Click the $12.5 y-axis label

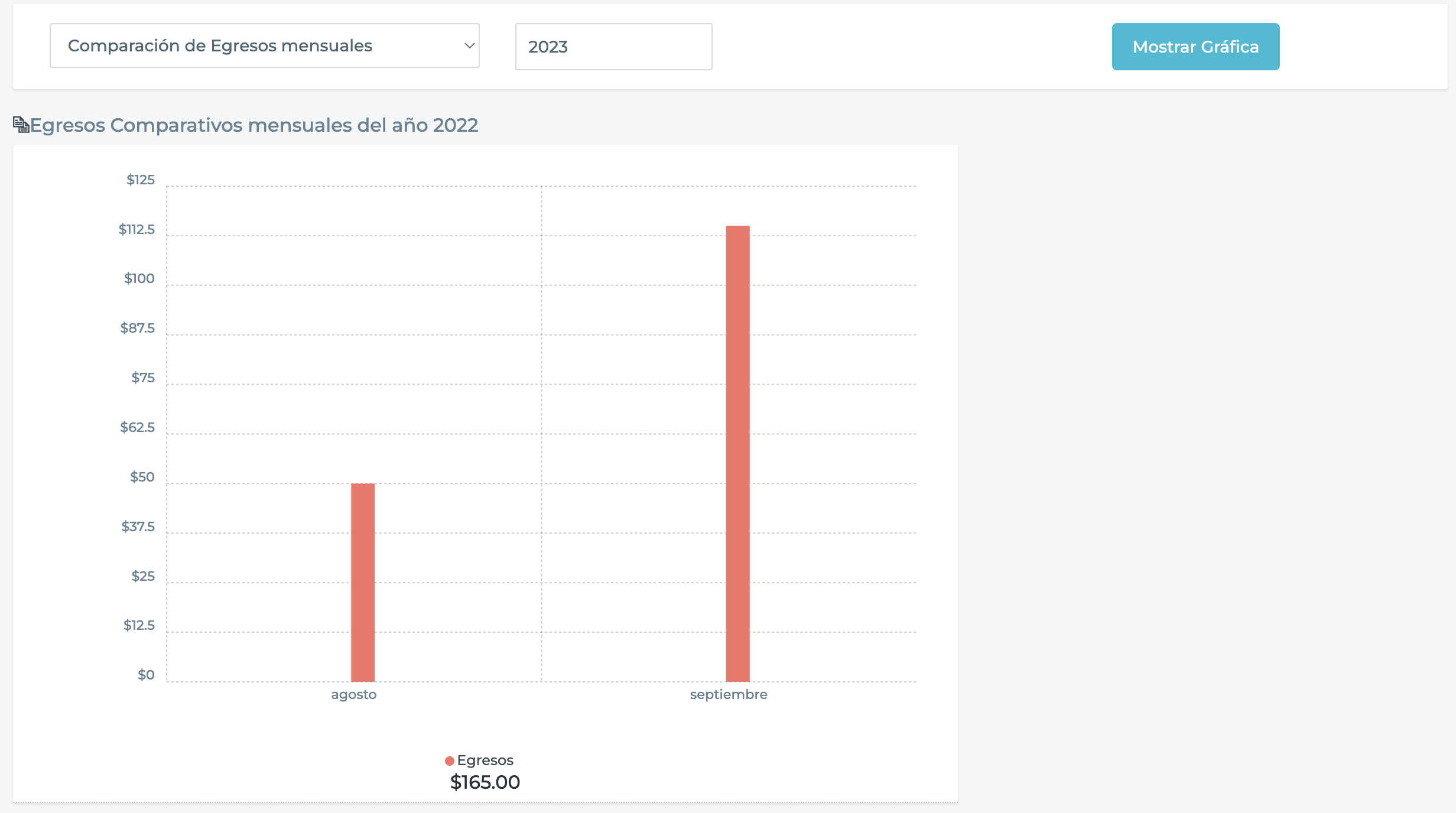pyautogui.click(x=139, y=625)
